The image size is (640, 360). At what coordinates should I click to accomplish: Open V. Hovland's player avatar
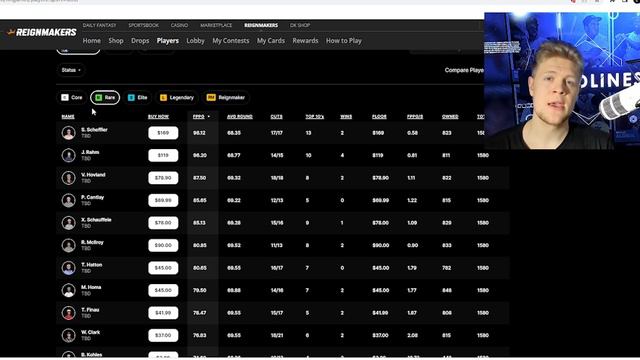69,178
